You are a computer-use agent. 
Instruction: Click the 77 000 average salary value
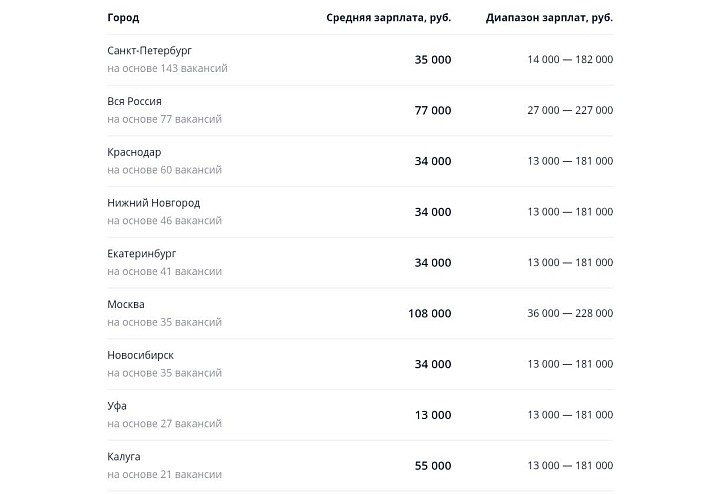pos(433,110)
